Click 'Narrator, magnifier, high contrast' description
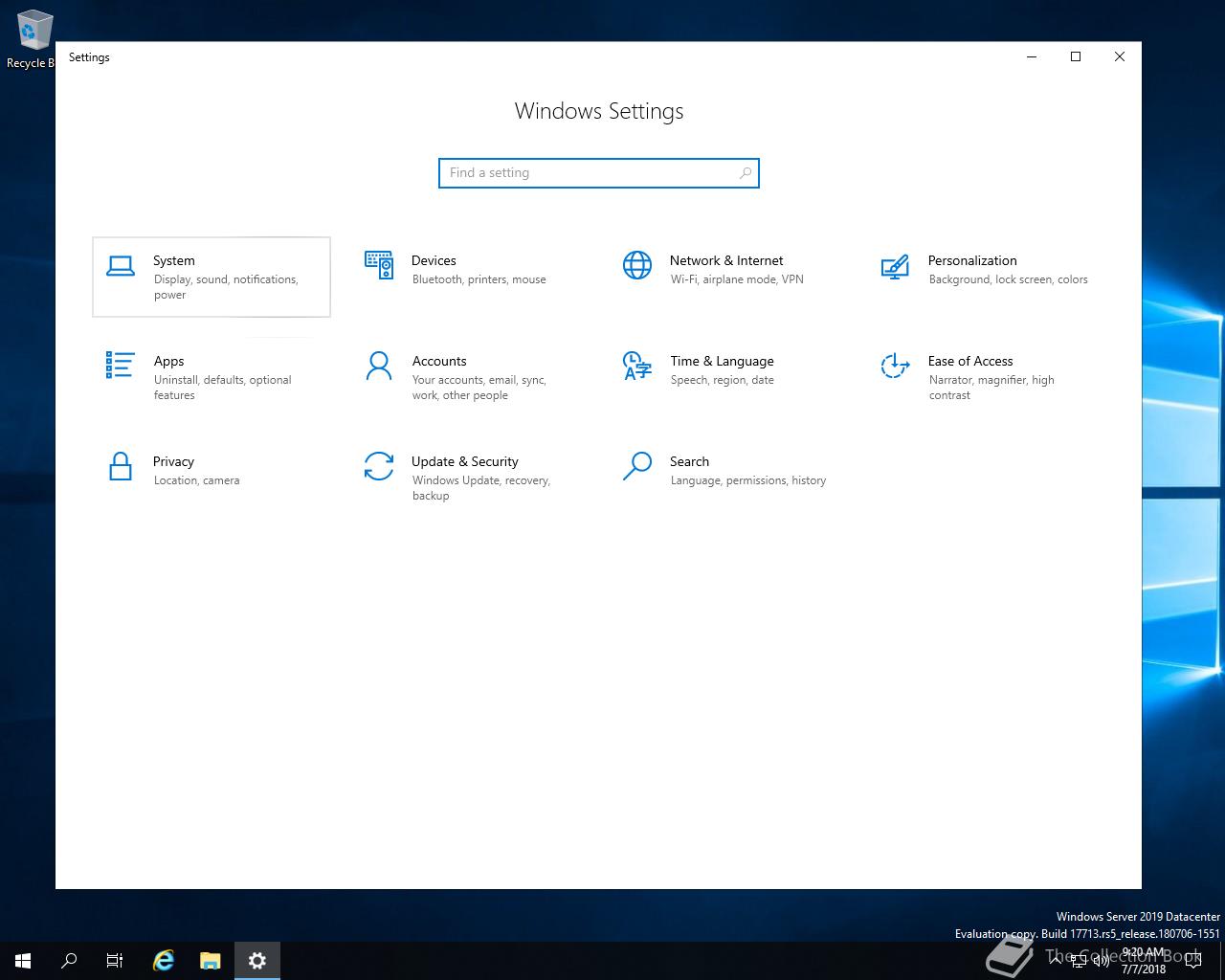This screenshot has height=980, width=1225. coord(991,388)
